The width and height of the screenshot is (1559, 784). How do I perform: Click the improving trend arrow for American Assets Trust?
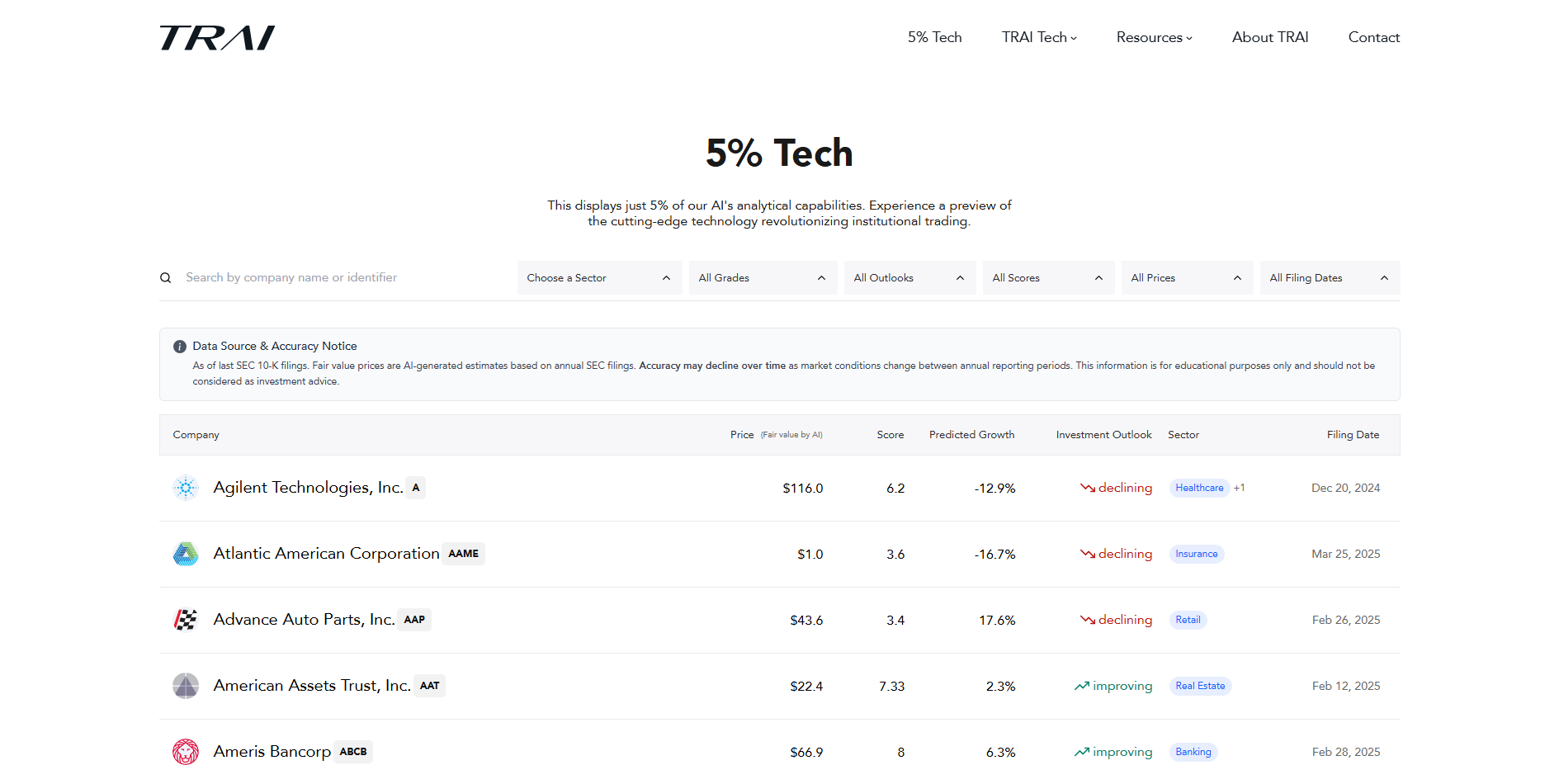1082,686
